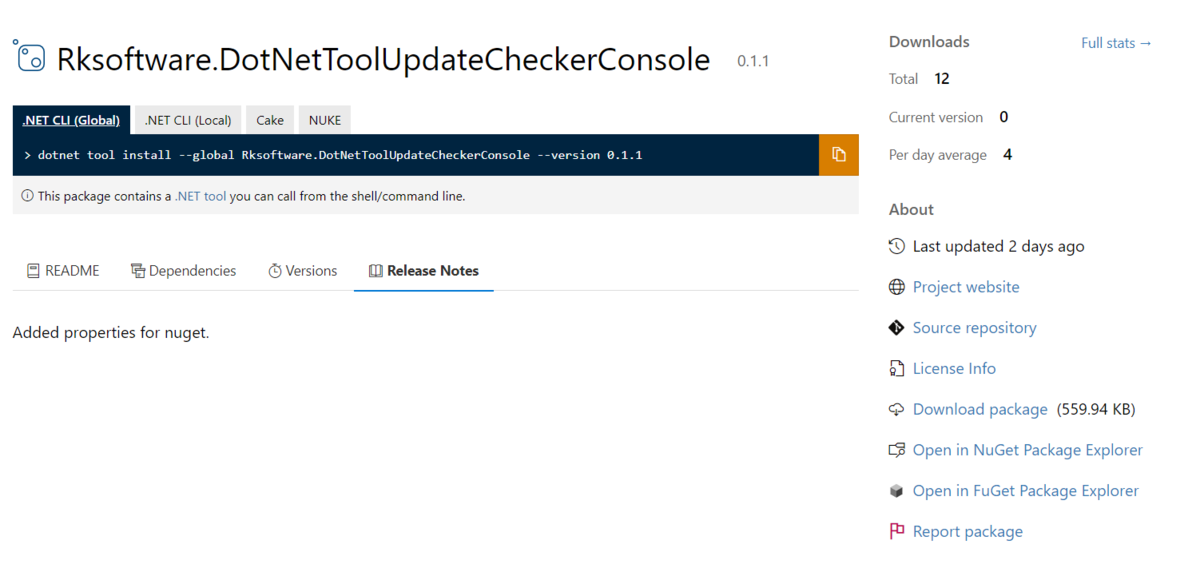The image size is (1200, 564).
Task: Click the history icon next to Last updated
Action: click(897, 246)
